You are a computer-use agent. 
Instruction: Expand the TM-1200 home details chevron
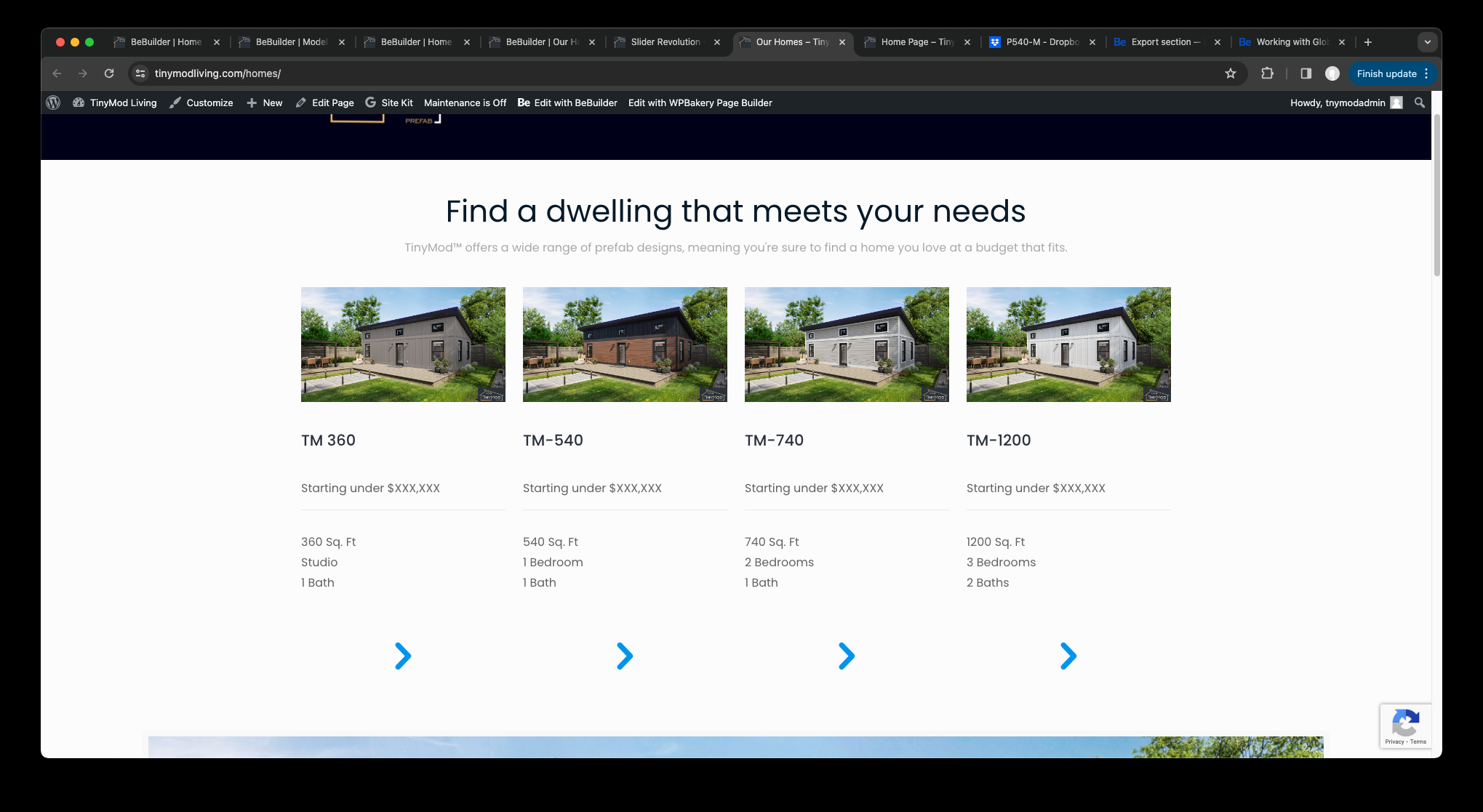coord(1068,655)
